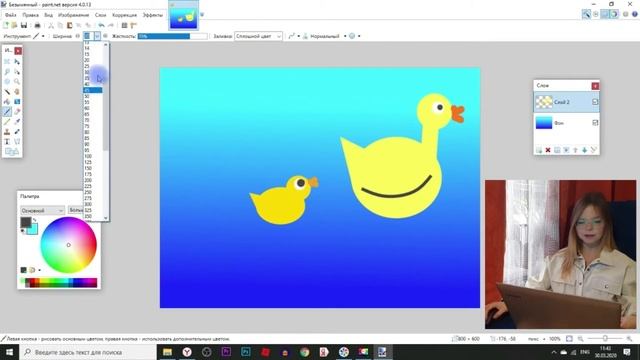Viewport: 640px width, 360px height.
Task: Delete layer with red X button
Action: [x=548, y=150]
